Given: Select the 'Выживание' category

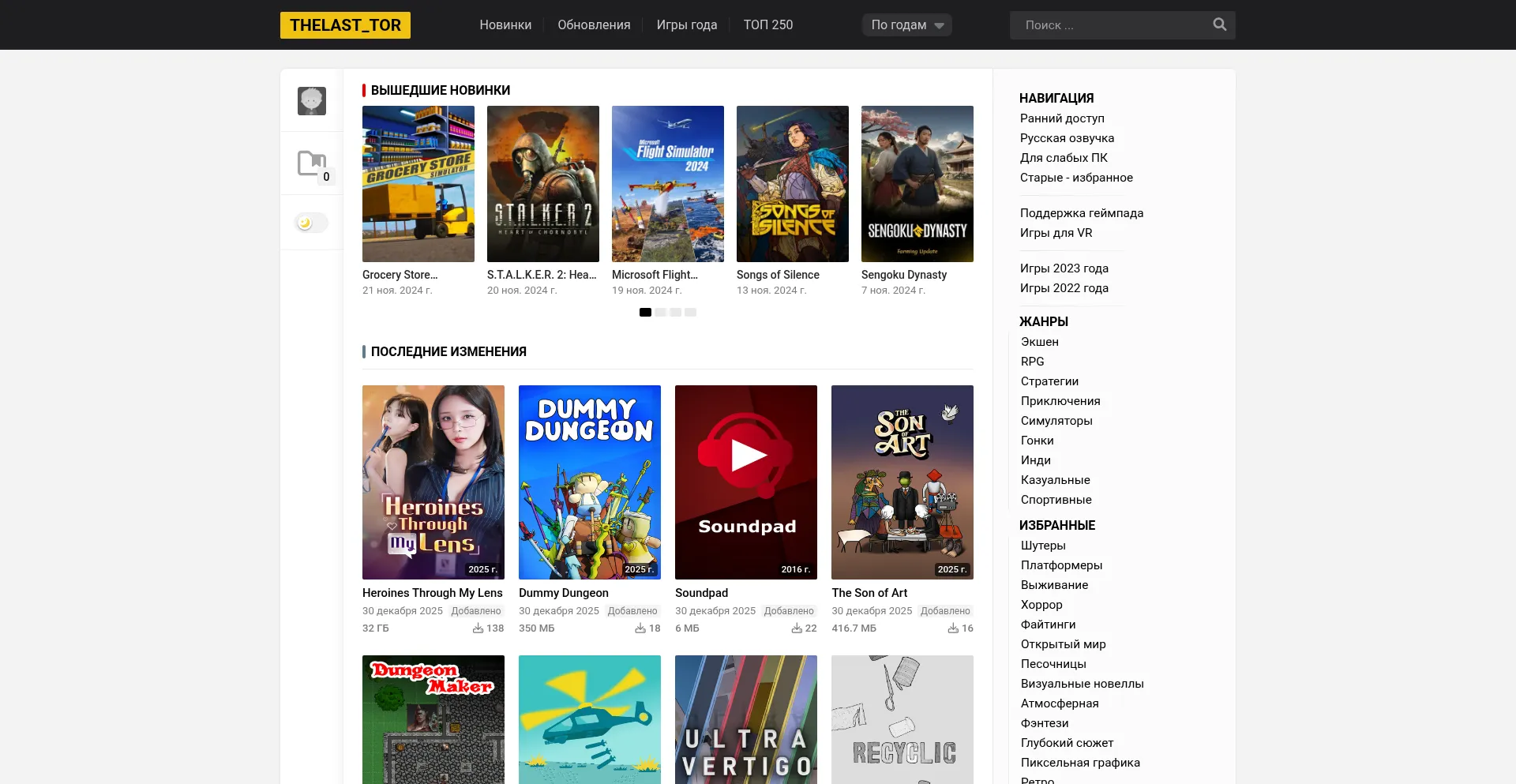Looking at the screenshot, I should 1055,585.
